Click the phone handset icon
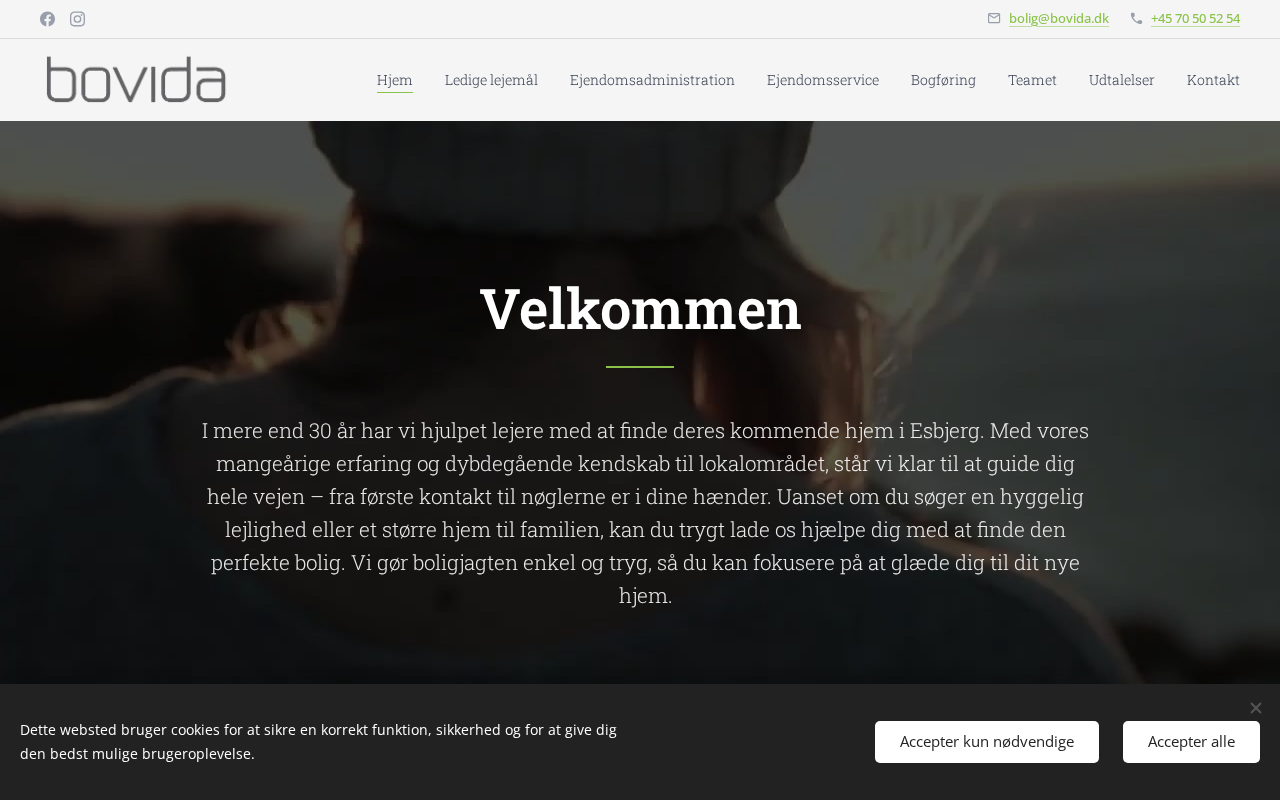The width and height of the screenshot is (1280, 800). tap(1136, 18)
